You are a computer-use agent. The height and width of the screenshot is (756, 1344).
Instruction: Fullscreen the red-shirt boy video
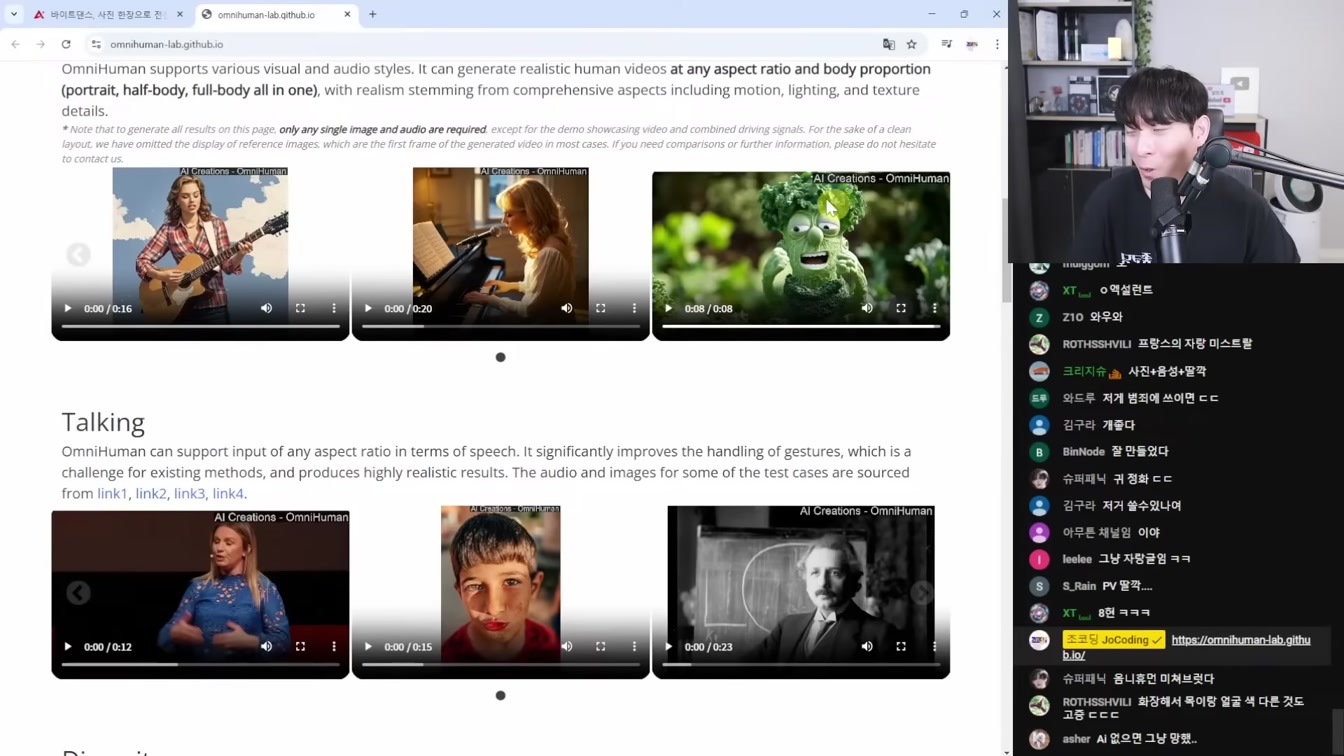click(x=601, y=646)
